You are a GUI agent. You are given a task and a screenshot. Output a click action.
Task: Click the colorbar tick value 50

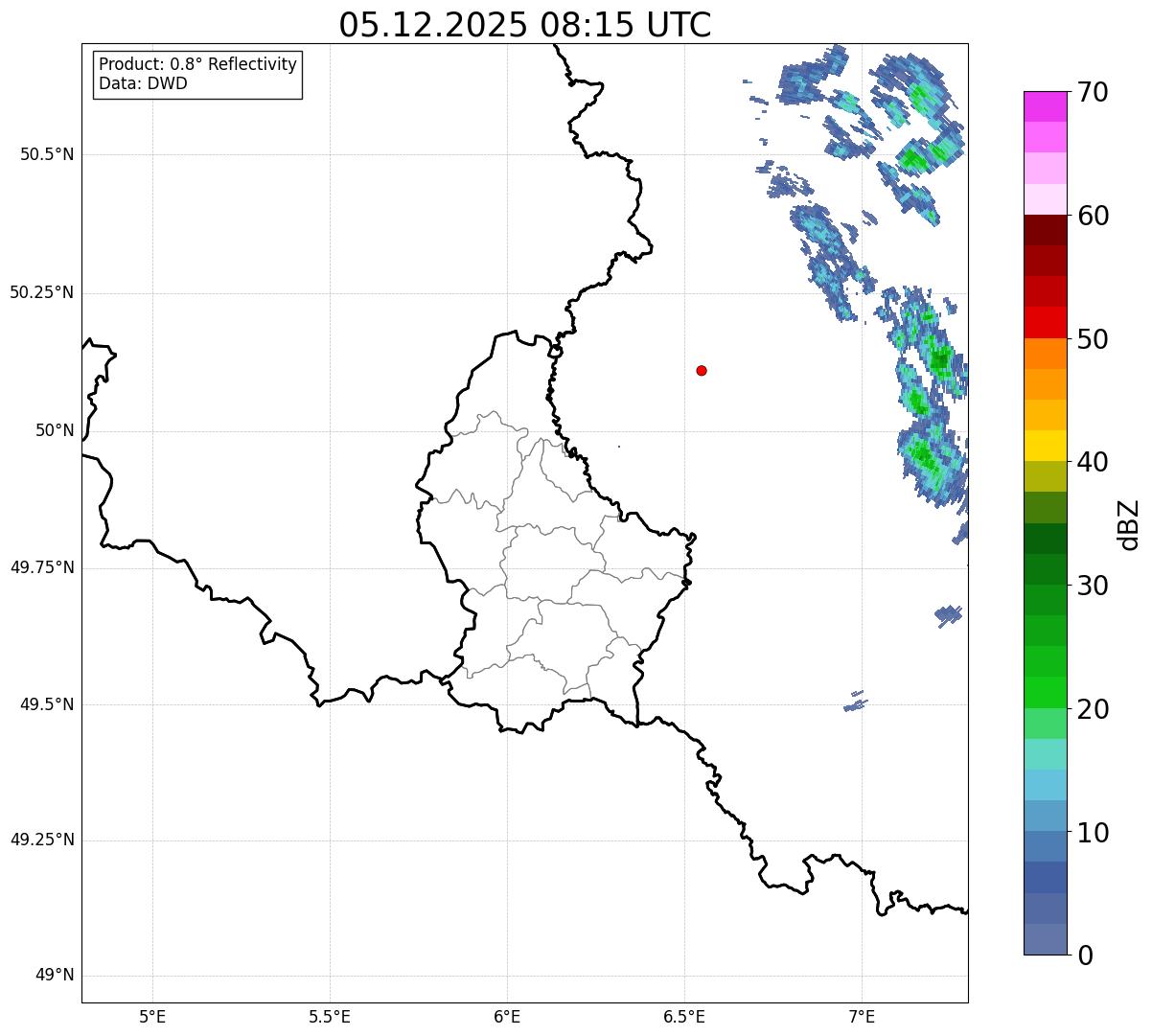point(1093,339)
